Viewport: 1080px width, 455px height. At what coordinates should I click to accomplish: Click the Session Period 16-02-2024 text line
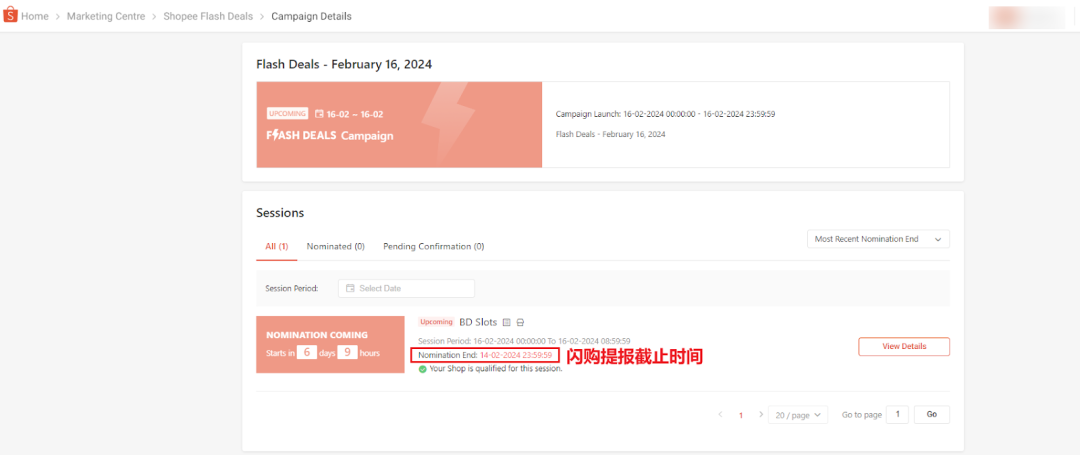[x=524, y=341]
